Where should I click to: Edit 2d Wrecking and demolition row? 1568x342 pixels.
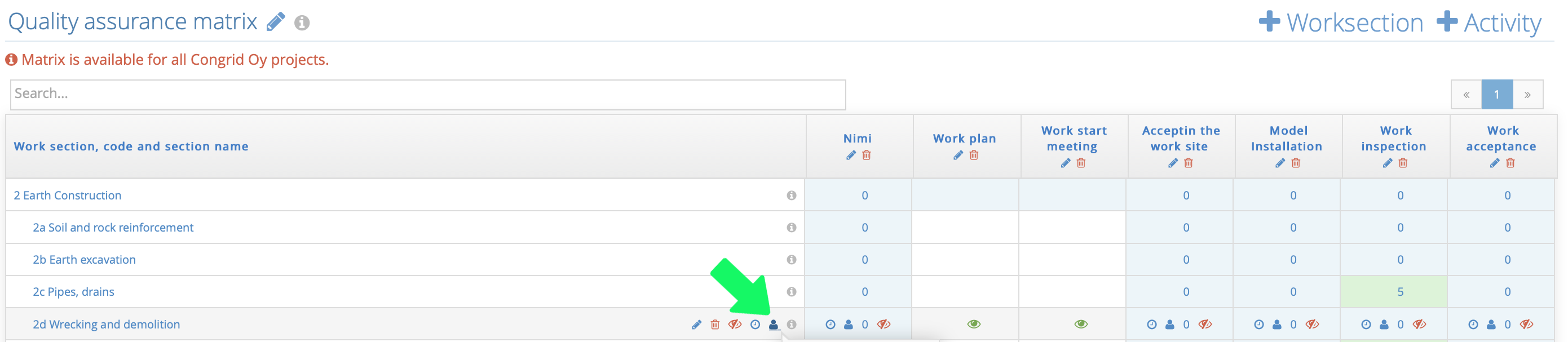pos(696,325)
